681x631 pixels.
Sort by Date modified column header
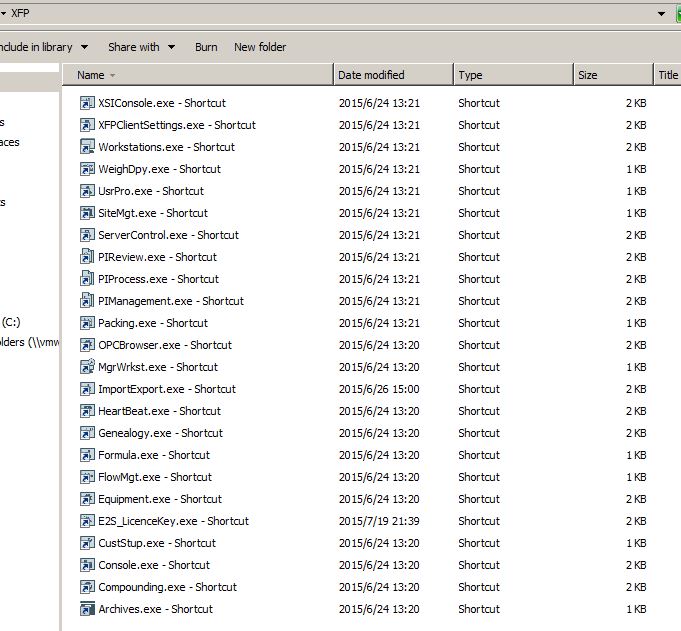393,75
